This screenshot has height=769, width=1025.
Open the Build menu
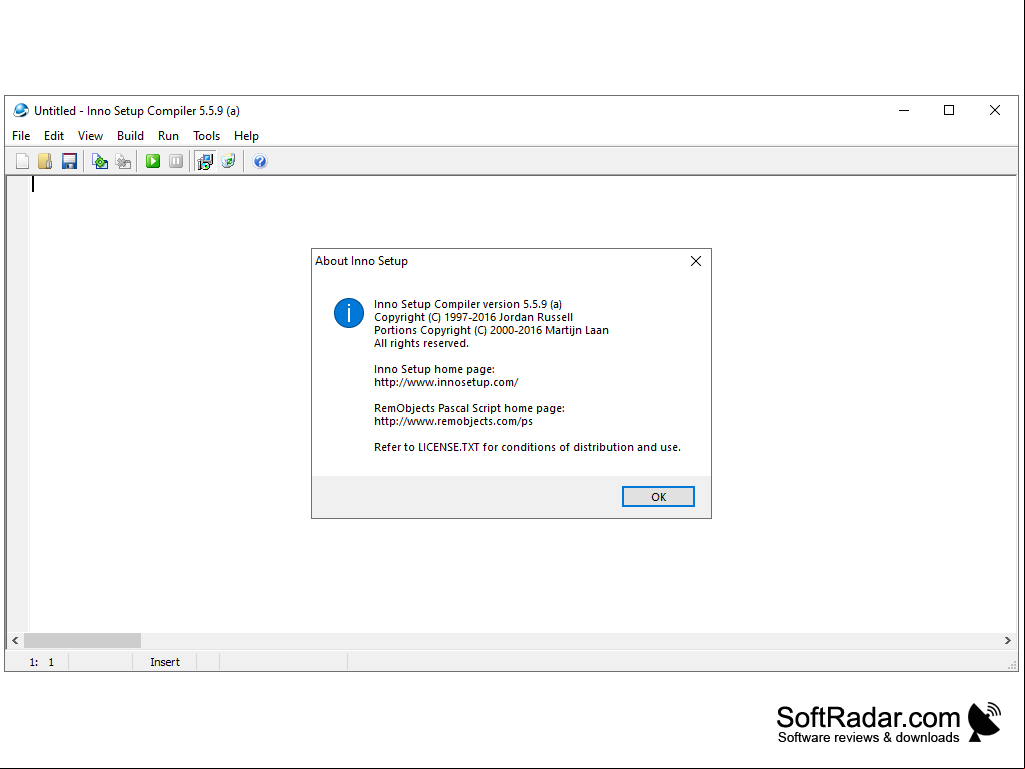[130, 136]
